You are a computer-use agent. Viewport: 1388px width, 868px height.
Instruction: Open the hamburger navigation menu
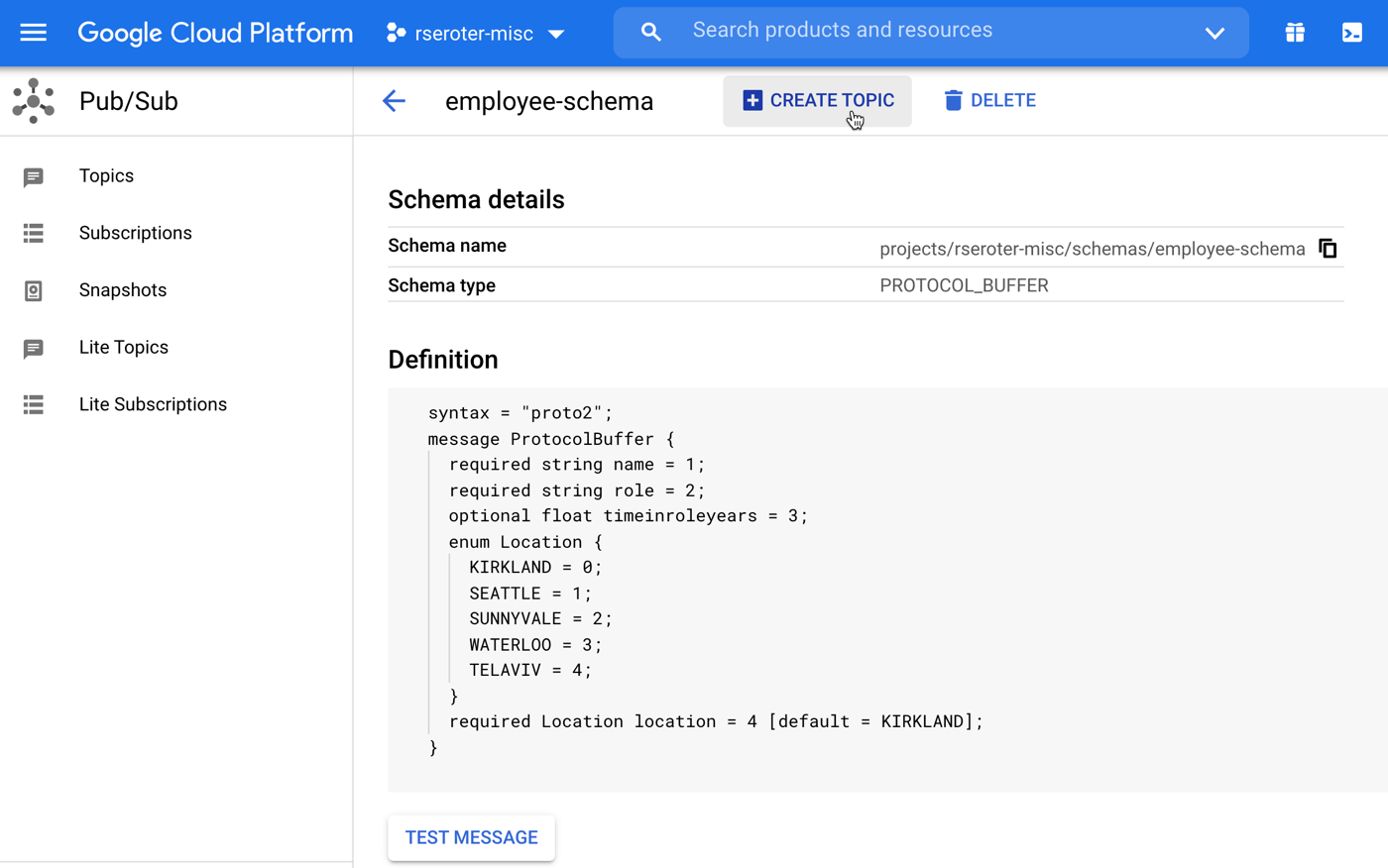33,33
